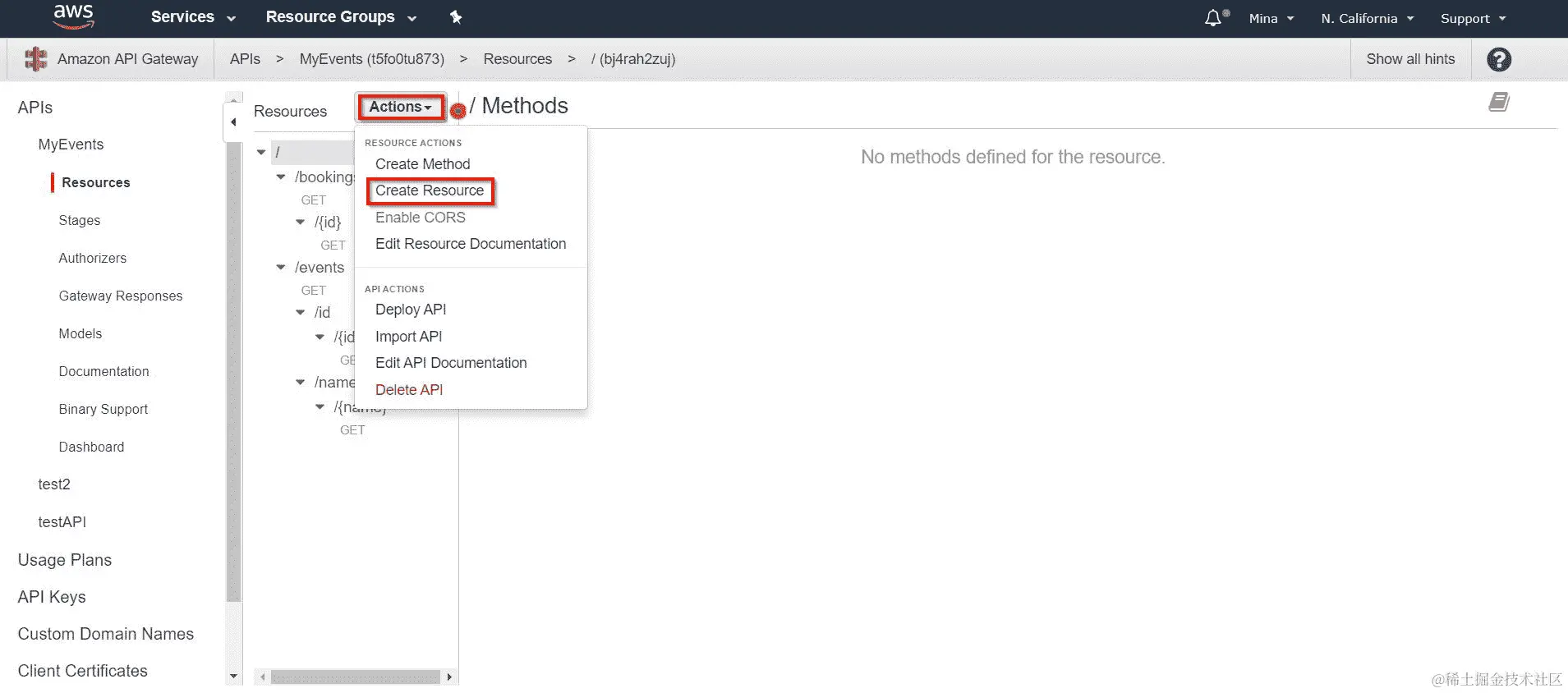Open Documentation in the sidebar
This screenshot has height=693, width=1568.
coord(104,371)
